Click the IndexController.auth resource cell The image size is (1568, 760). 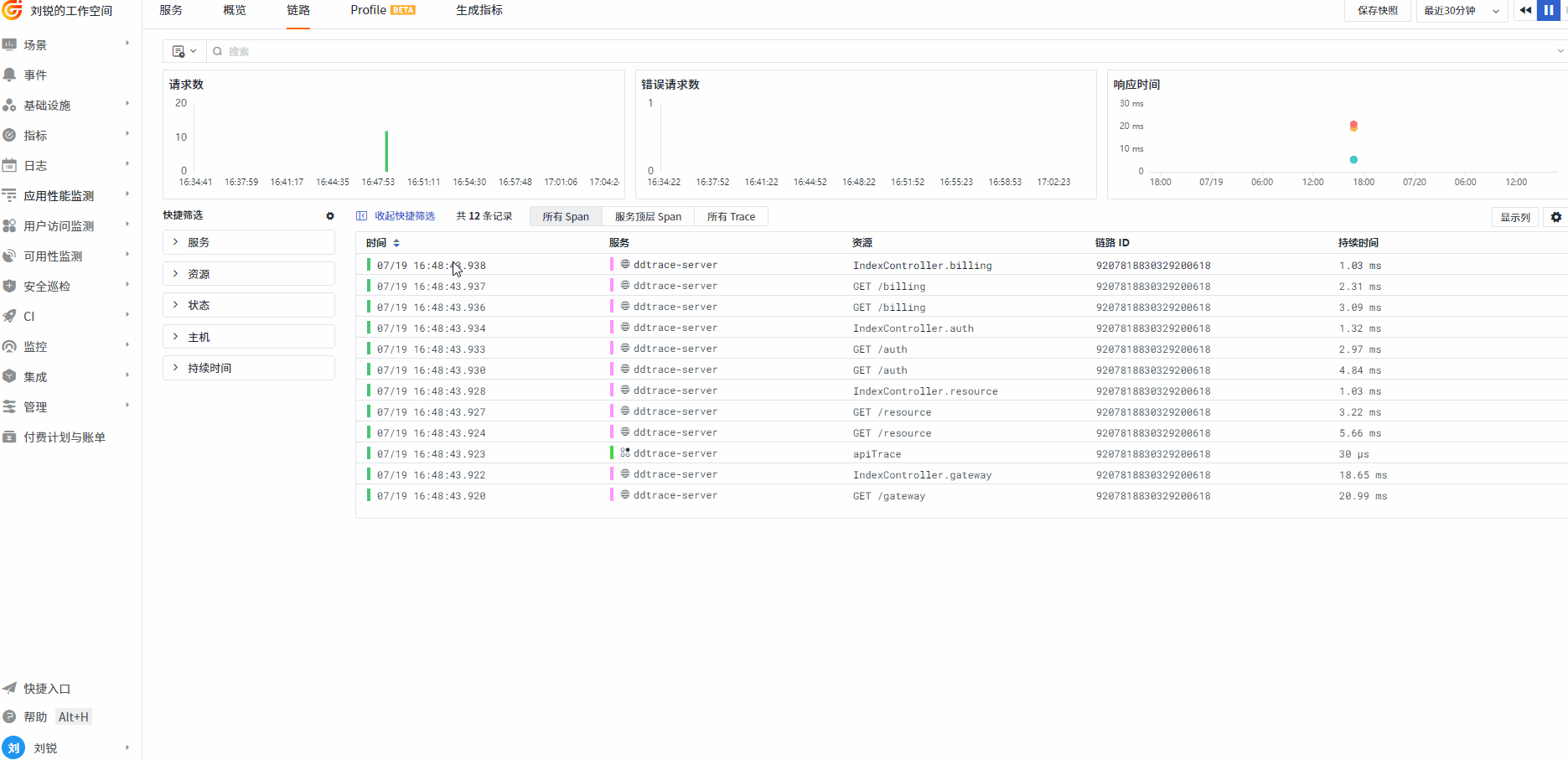[913, 328]
